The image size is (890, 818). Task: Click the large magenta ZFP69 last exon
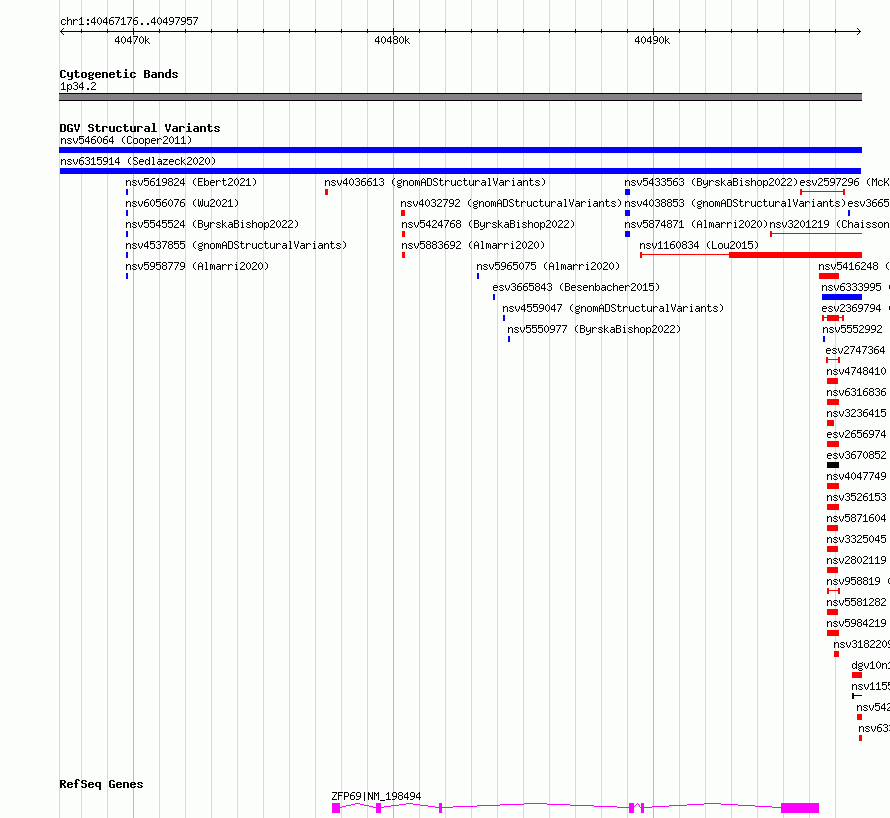coord(800,808)
